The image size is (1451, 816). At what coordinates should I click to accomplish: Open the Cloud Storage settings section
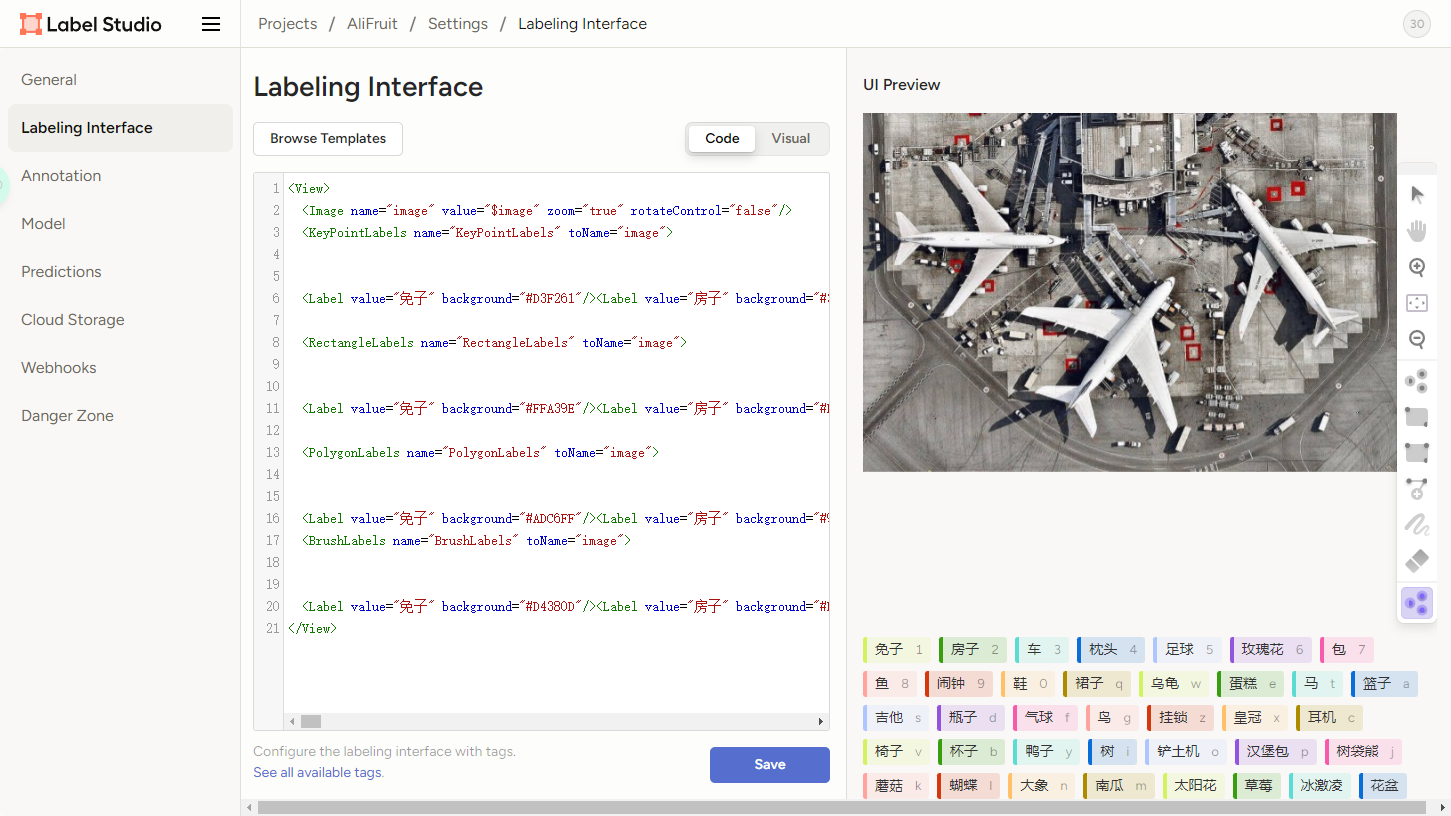point(73,320)
